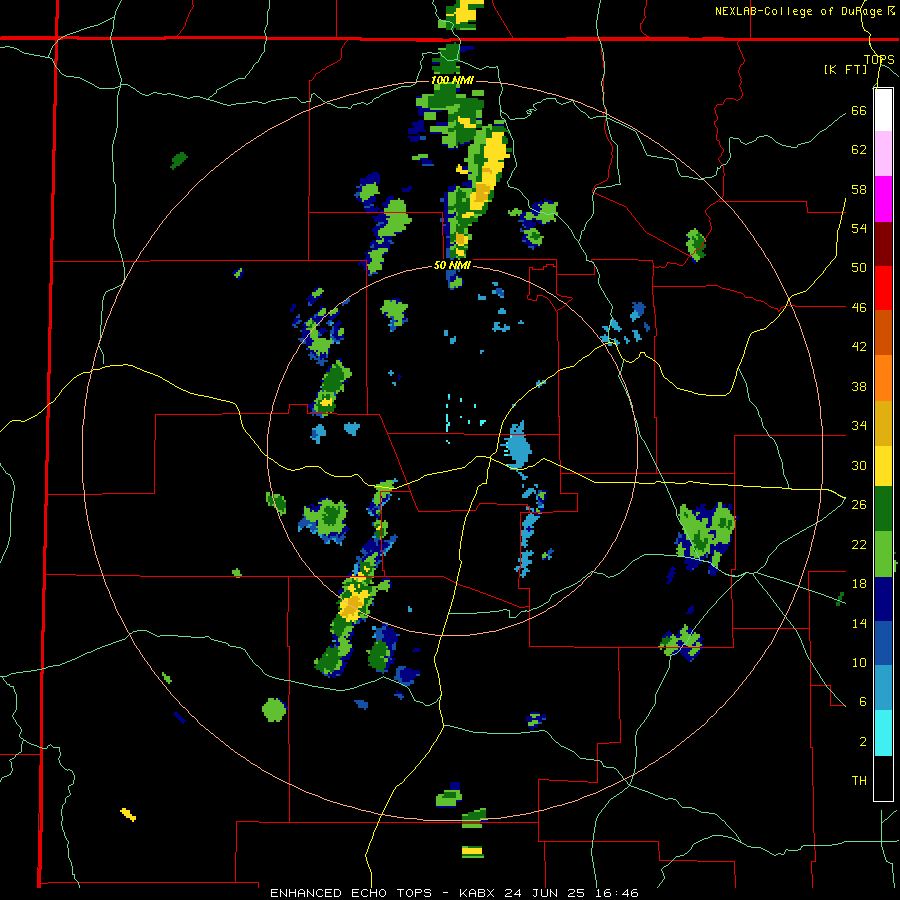The width and height of the screenshot is (900, 900).
Task: Select the light pink legend swatch
Action: 883,153
